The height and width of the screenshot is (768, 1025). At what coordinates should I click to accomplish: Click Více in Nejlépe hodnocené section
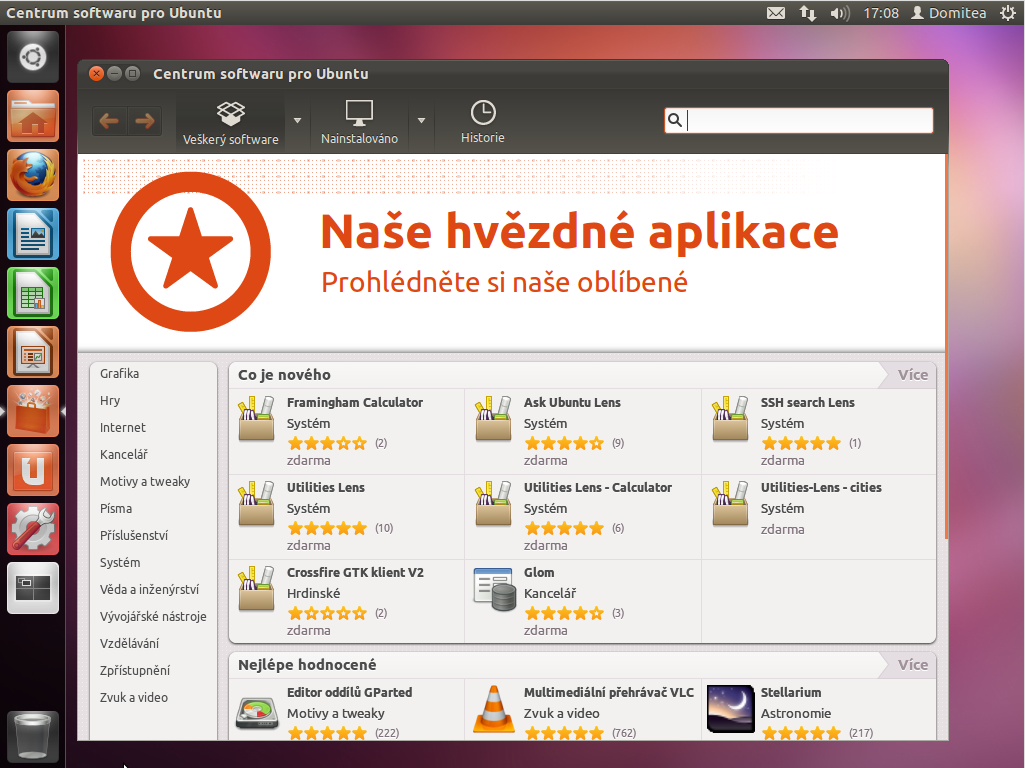912,665
